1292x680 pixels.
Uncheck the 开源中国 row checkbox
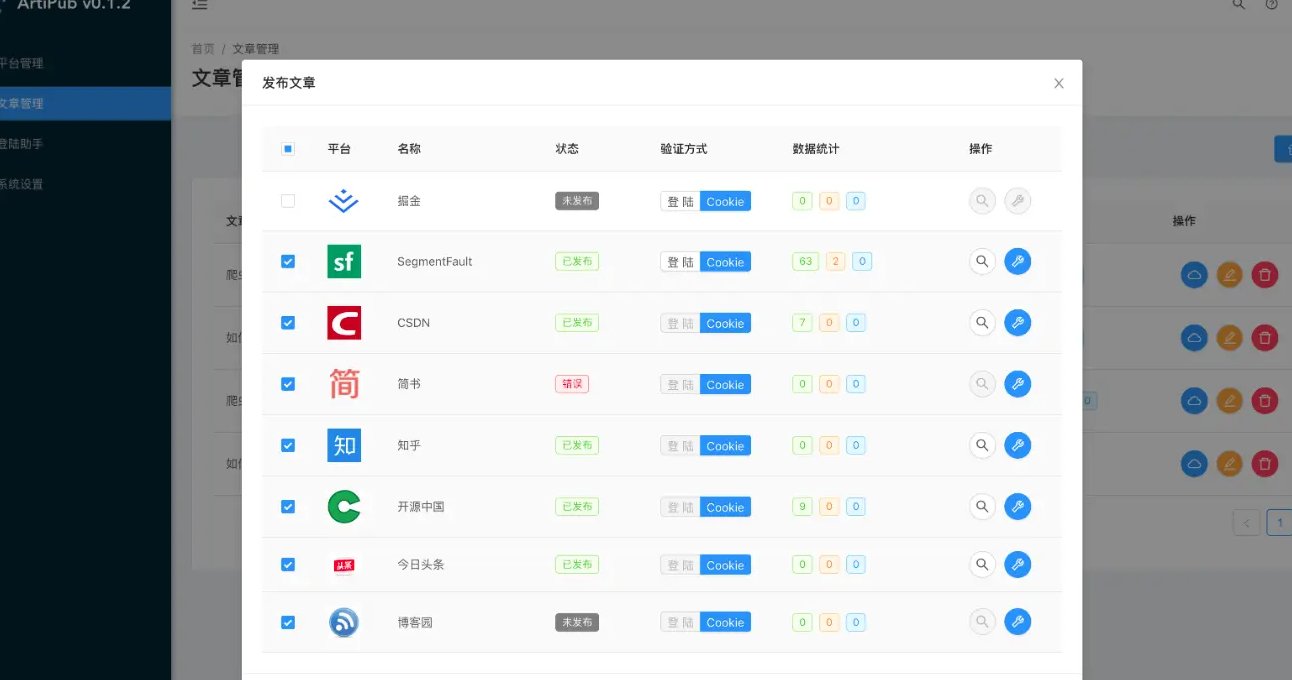288,507
